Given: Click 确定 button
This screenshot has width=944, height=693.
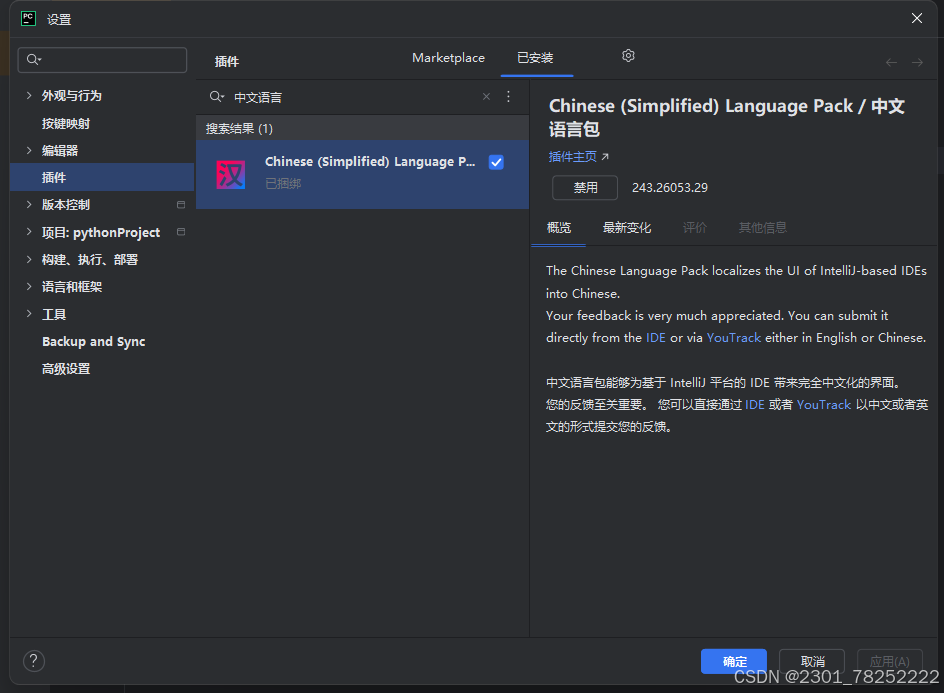Looking at the screenshot, I should coord(734,661).
